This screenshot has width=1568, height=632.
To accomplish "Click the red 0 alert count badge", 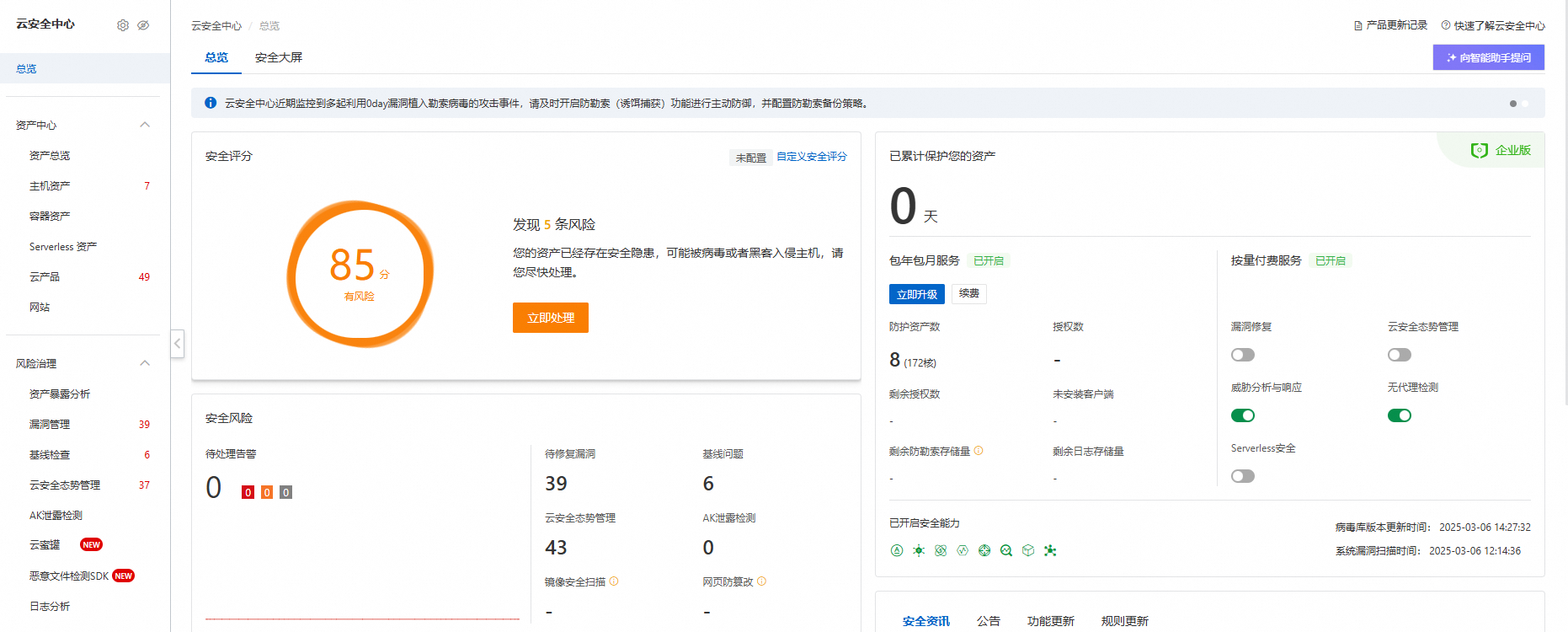I will point(248,492).
